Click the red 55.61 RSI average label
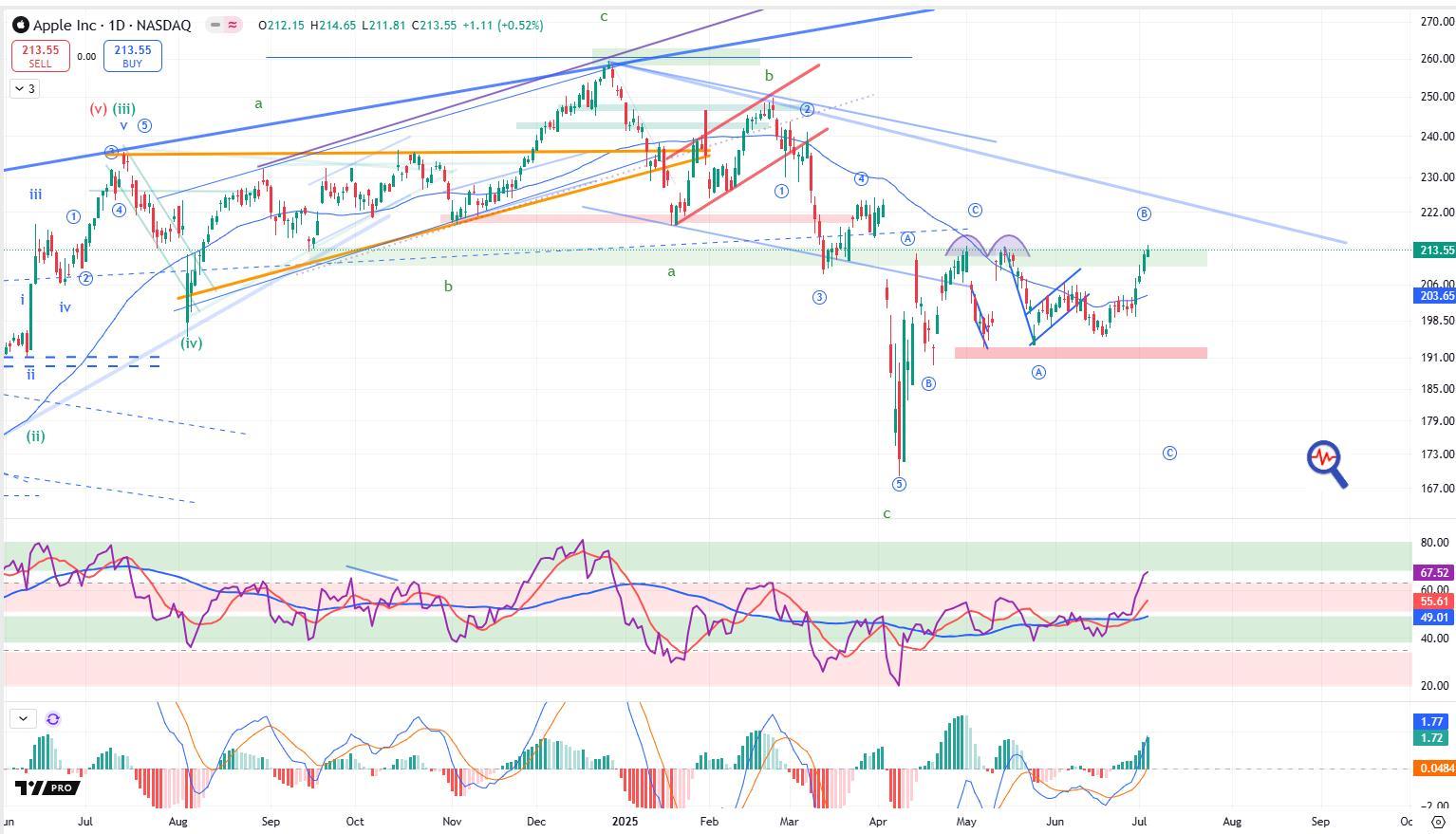Viewport: 1456px width, 834px height. coord(1434,602)
